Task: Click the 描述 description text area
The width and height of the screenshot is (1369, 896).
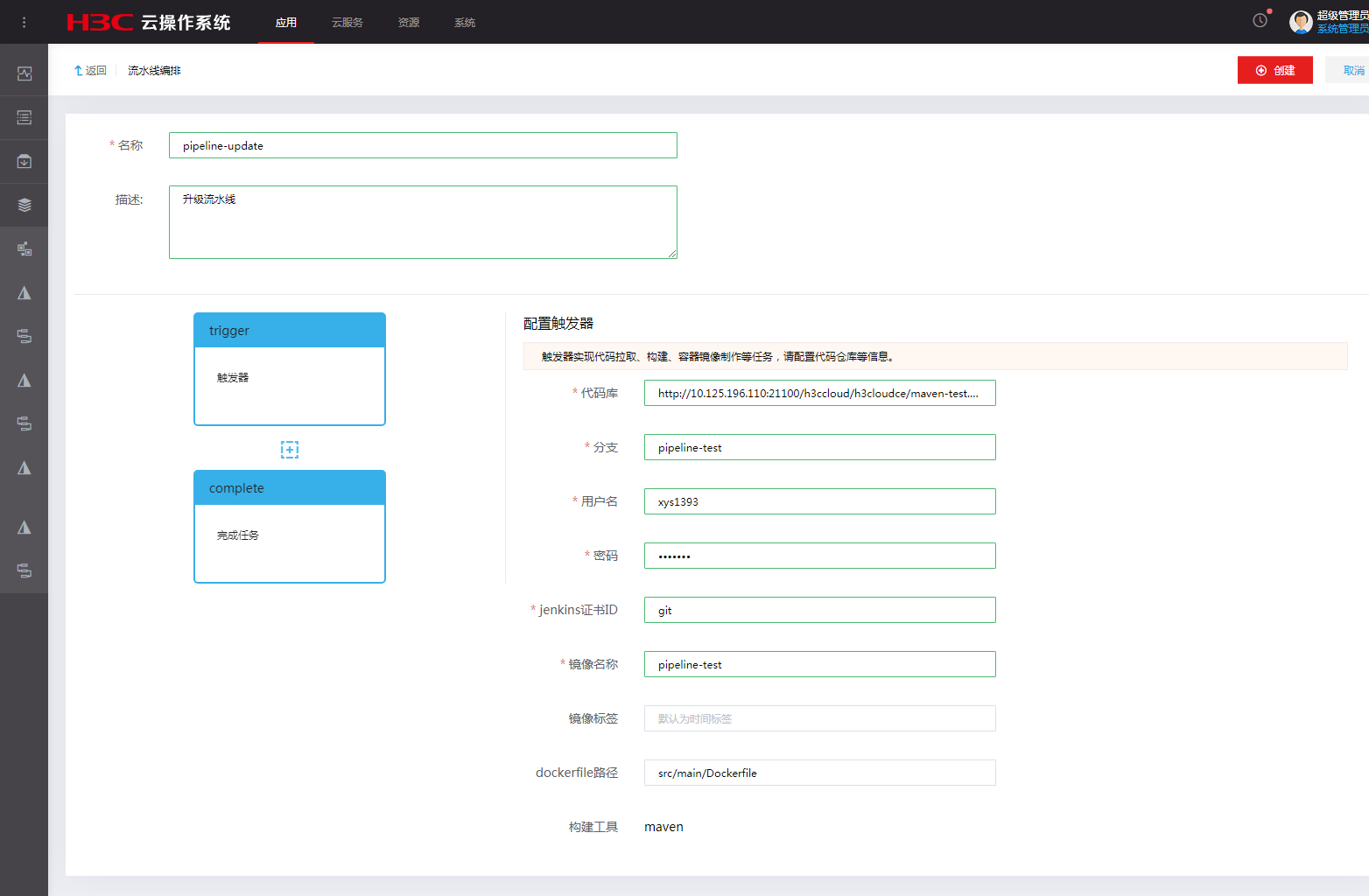Action: point(423,222)
